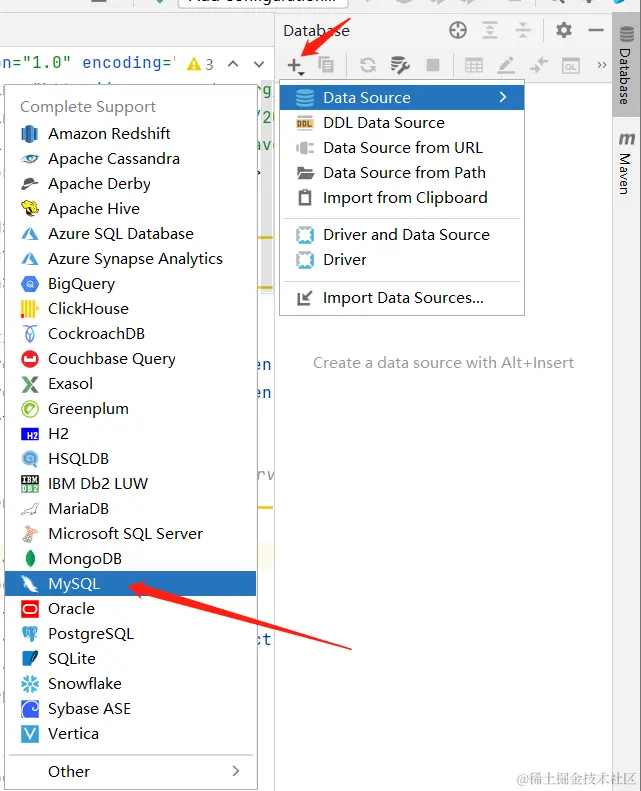Select IBM Db2 LUW
The width and height of the screenshot is (641, 791).
click(x=131, y=484)
